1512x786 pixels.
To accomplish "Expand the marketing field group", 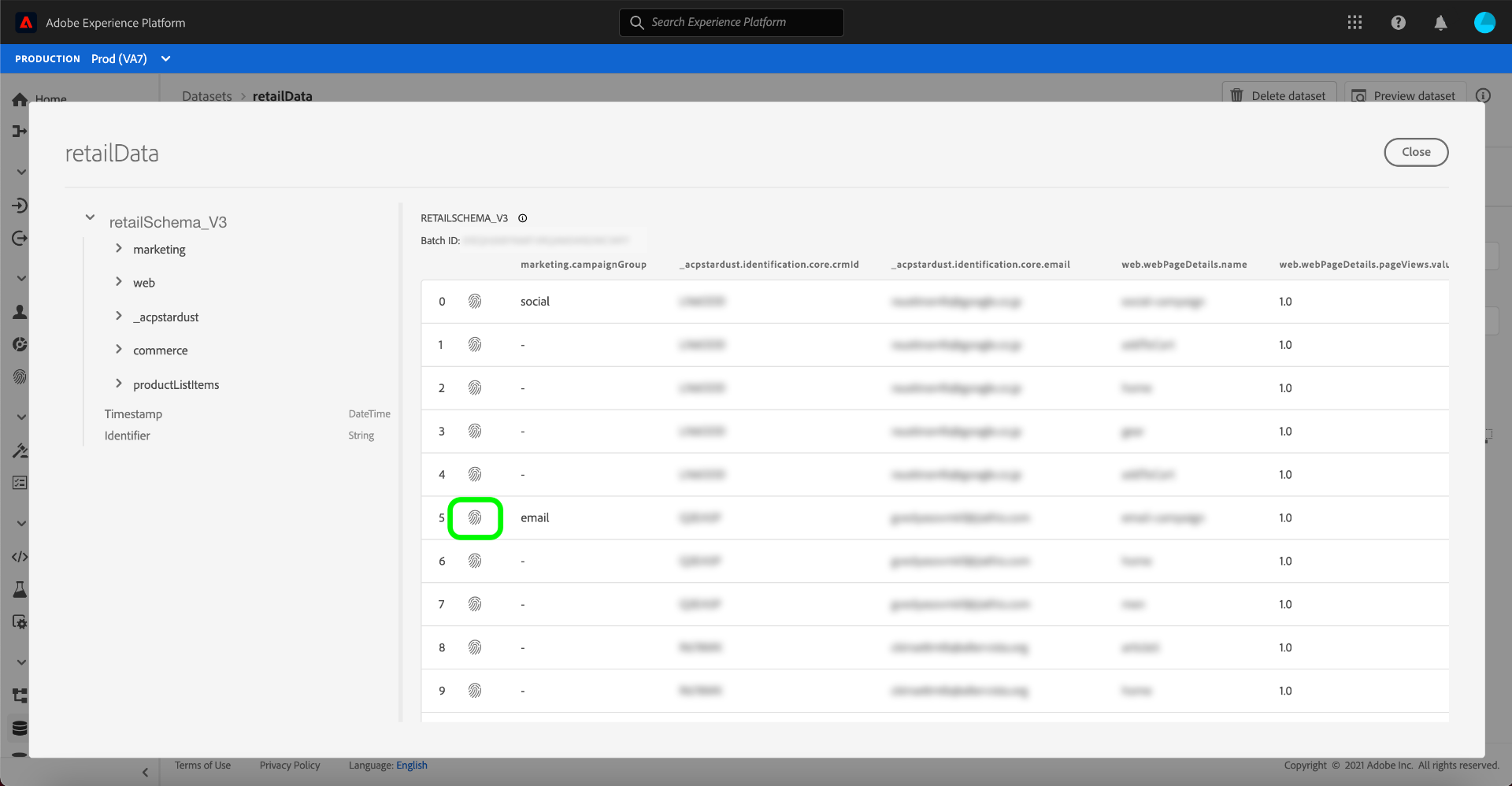I will 118,248.
